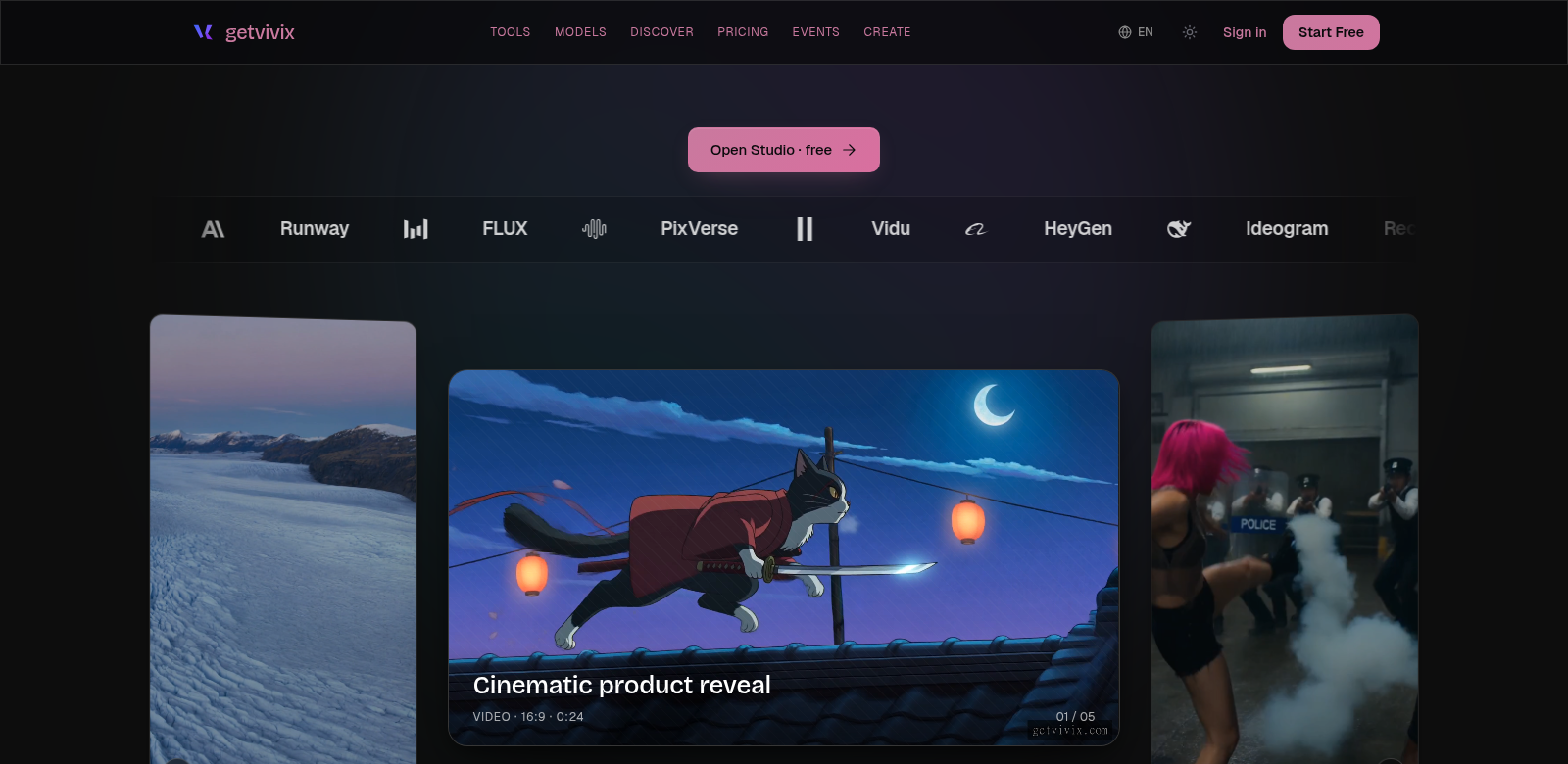Open the pink-haired police scene thumbnail
The width and height of the screenshot is (1568, 764).
coord(1285,540)
